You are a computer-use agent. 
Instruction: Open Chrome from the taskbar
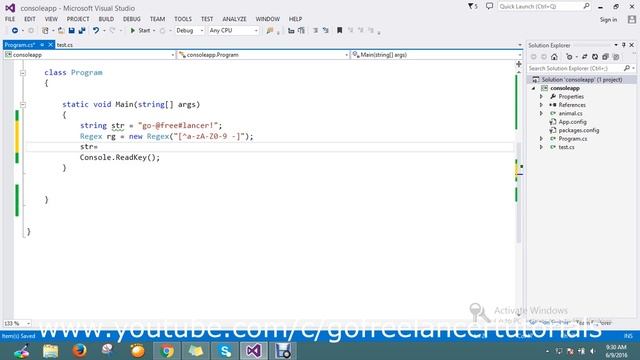[x=167, y=351]
